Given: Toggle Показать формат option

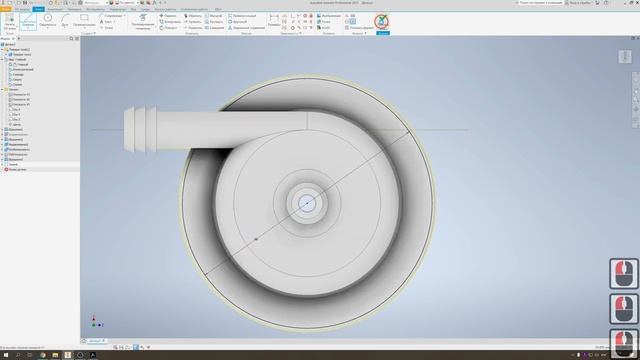Looking at the screenshot, I should pyautogui.click(x=359, y=28).
